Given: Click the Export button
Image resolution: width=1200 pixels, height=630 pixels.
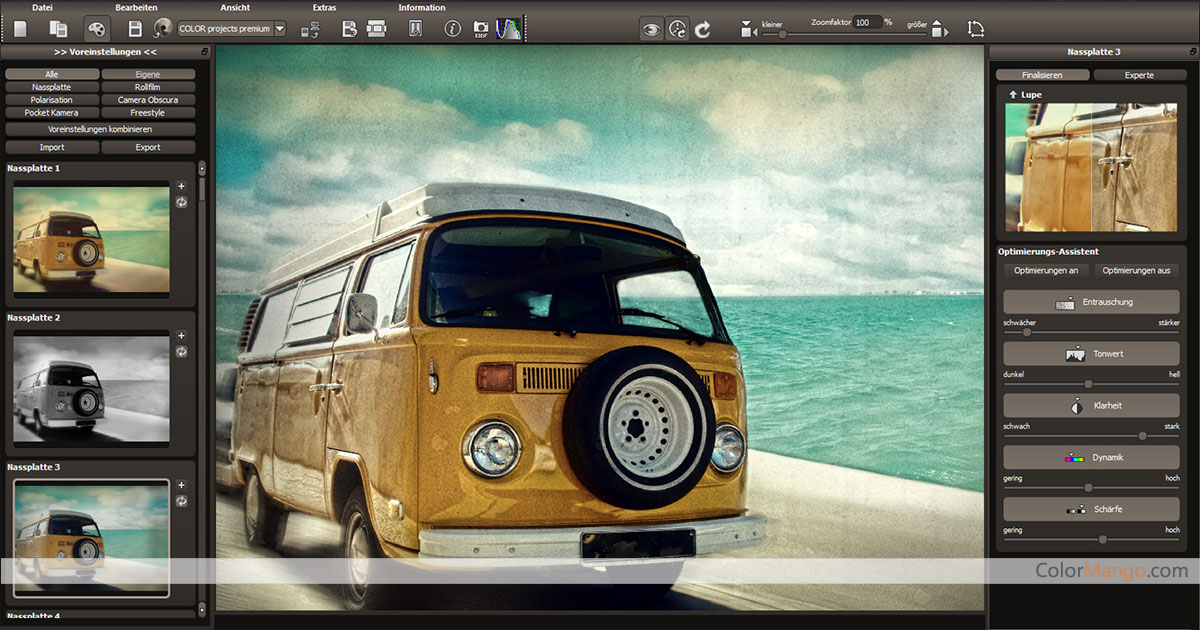Looking at the screenshot, I should (148, 147).
